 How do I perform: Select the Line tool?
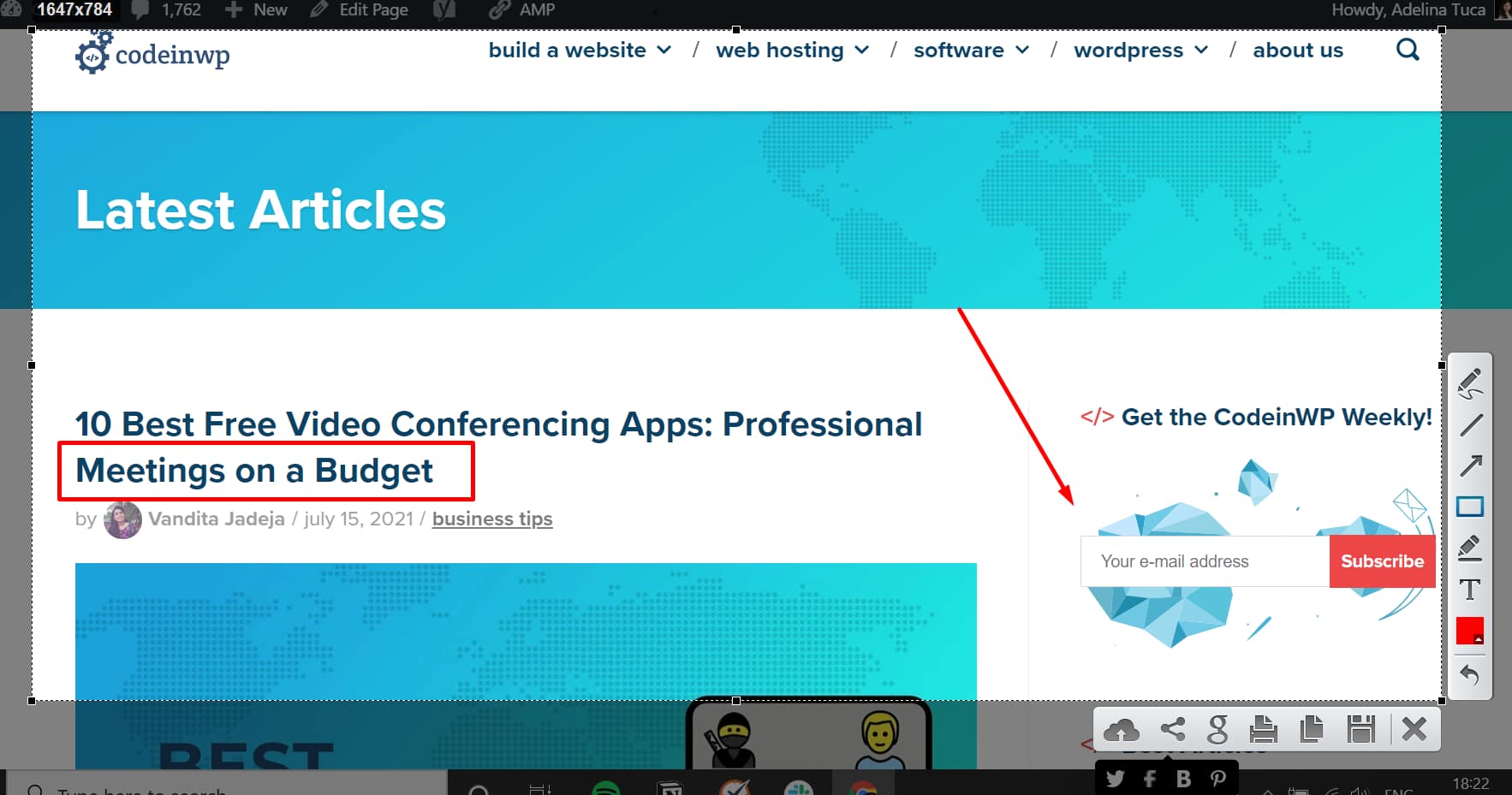coord(1470,424)
